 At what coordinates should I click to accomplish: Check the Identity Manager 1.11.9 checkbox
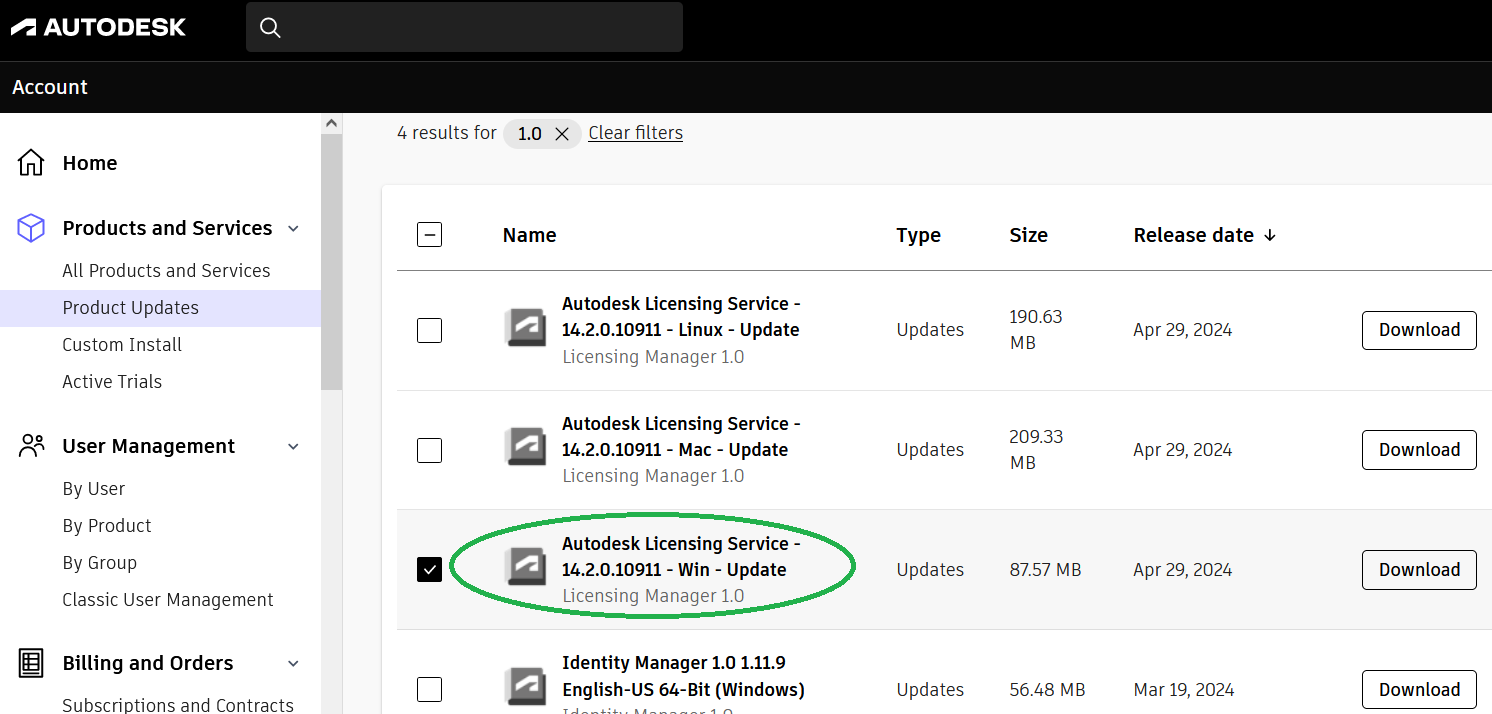[429, 689]
